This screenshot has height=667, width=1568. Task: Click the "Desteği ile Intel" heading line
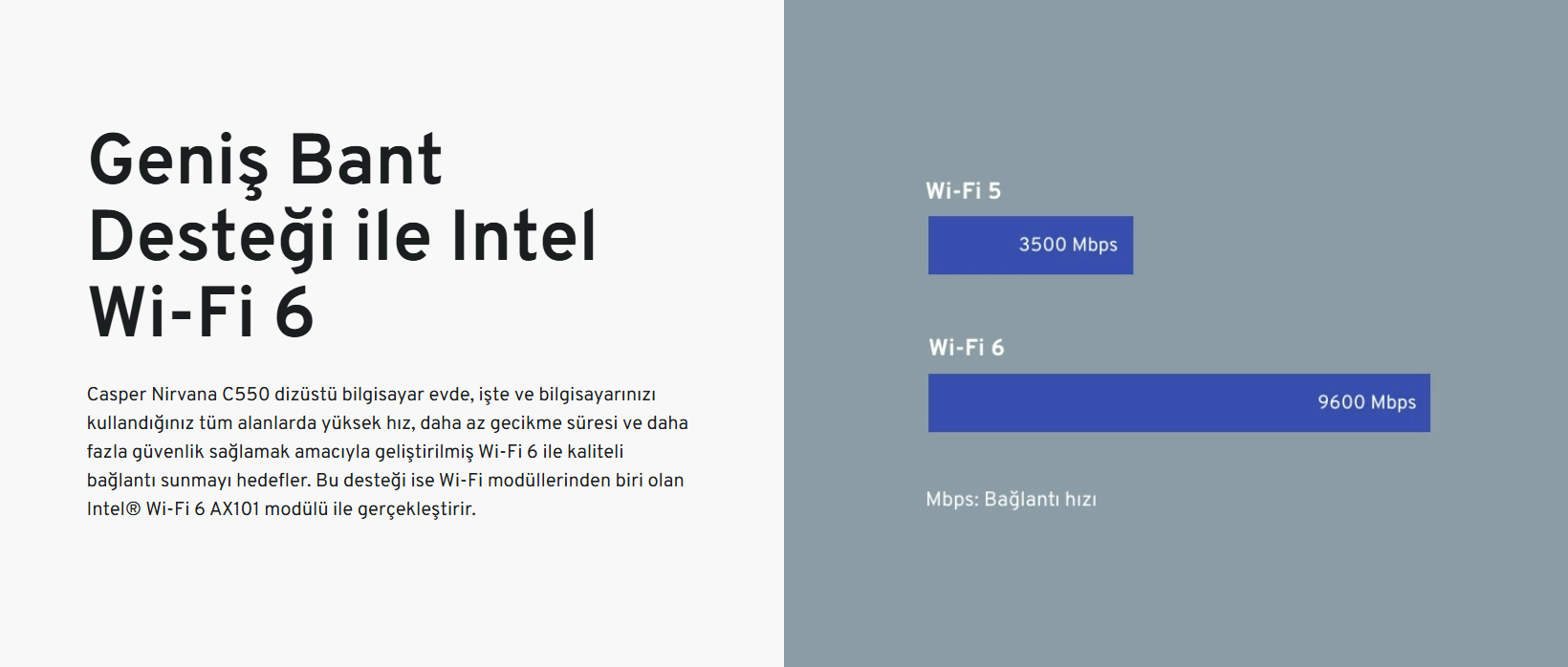[342, 237]
